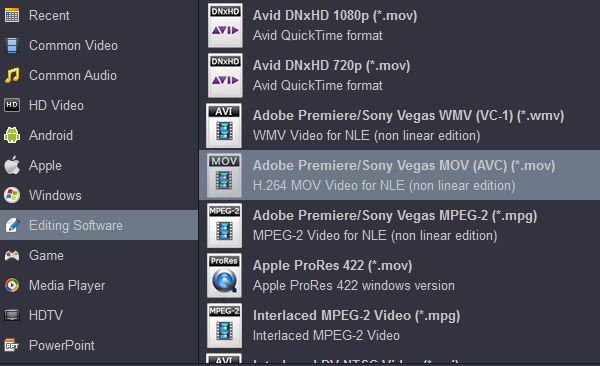Click the Game controller icon
This screenshot has width=600, height=366.
click(x=12, y=255)
